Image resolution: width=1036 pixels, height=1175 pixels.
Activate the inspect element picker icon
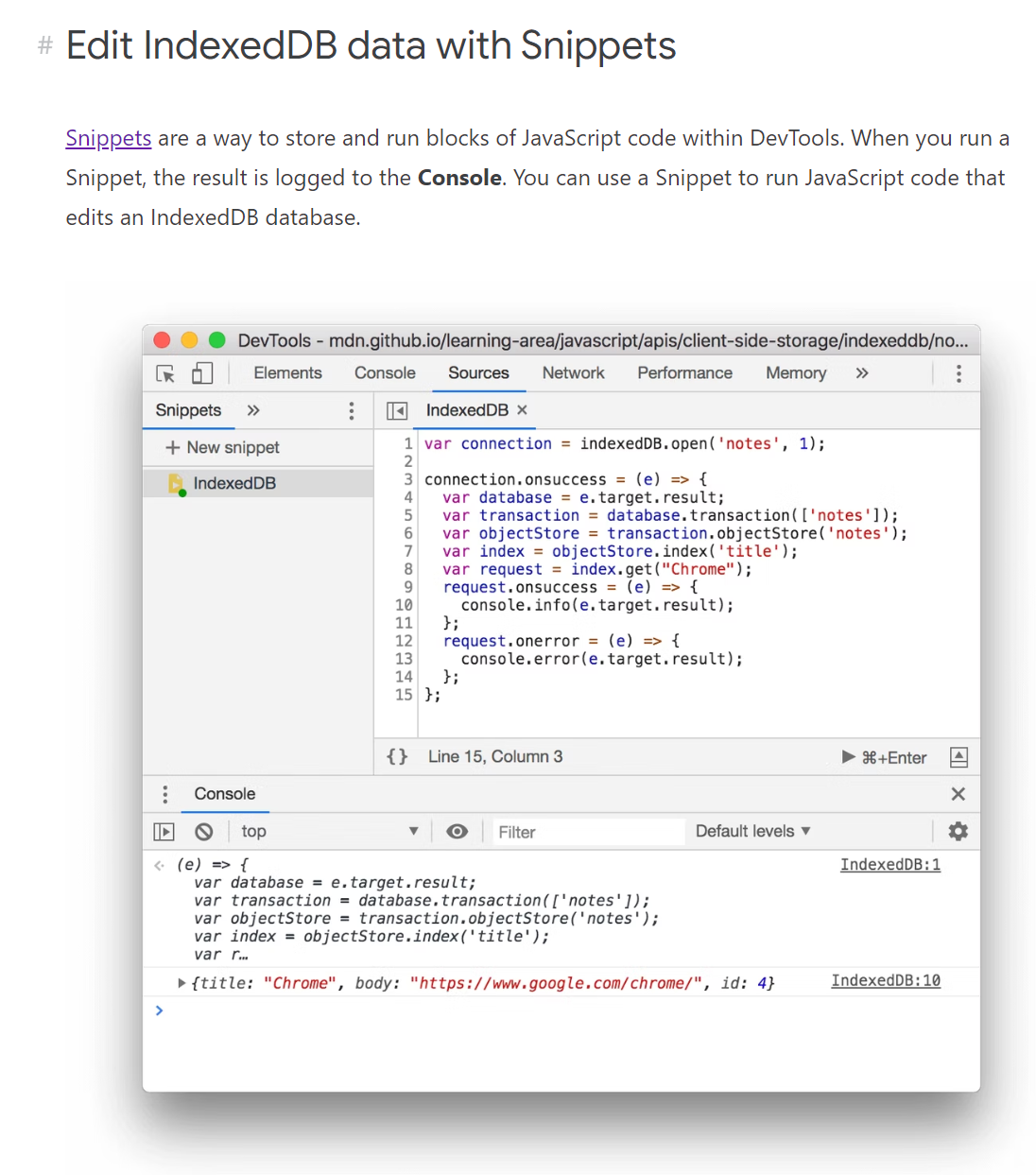click(x=165, y=373)
